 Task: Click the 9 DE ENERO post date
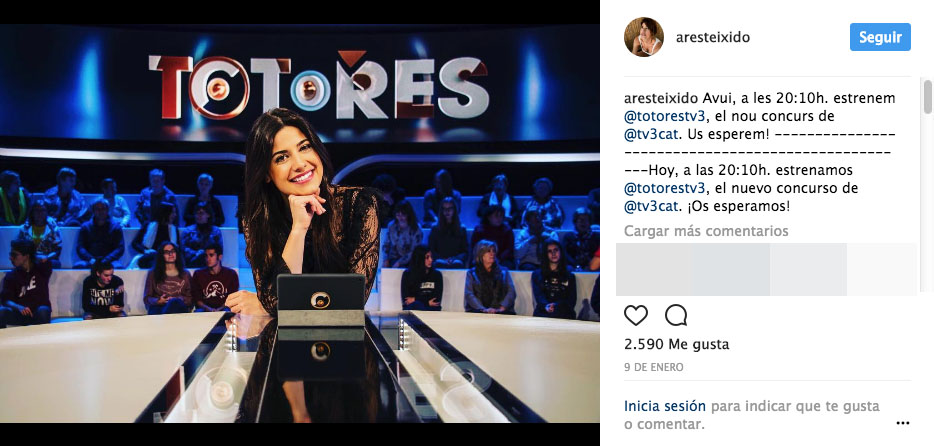(653, 367)
